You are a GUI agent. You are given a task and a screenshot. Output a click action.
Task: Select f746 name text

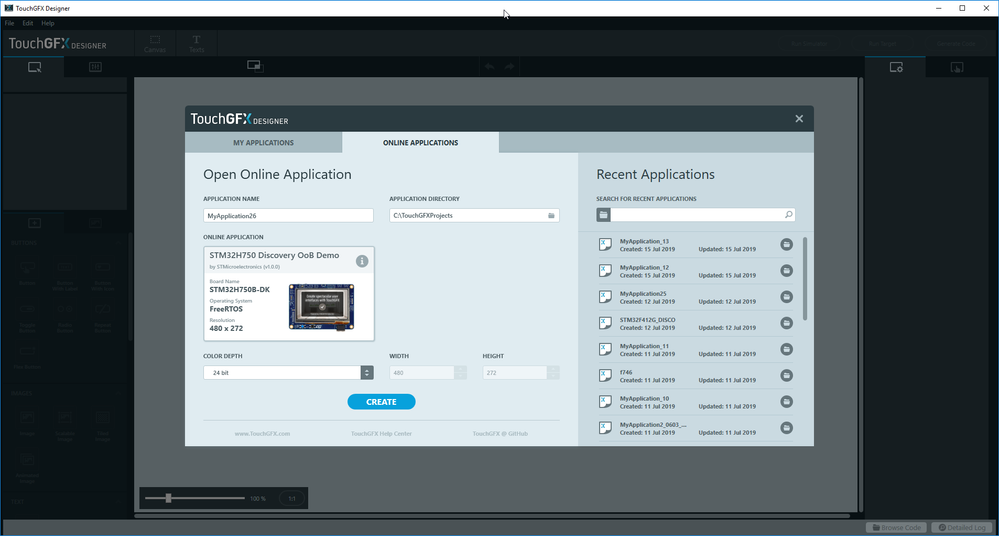pyautogui.click(x=626, y=372)
